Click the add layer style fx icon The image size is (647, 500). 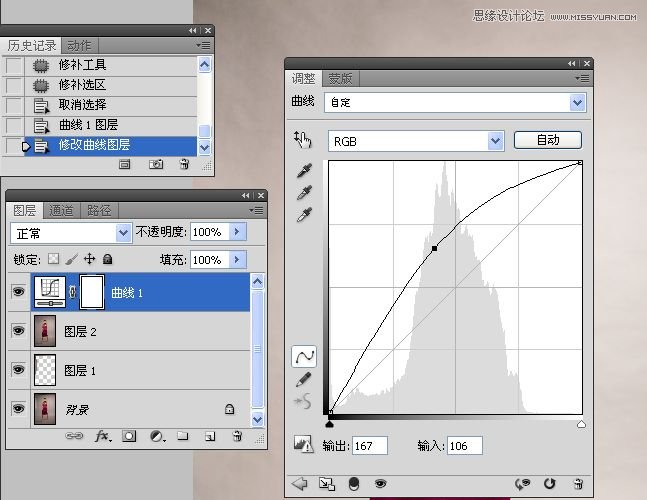102,436
